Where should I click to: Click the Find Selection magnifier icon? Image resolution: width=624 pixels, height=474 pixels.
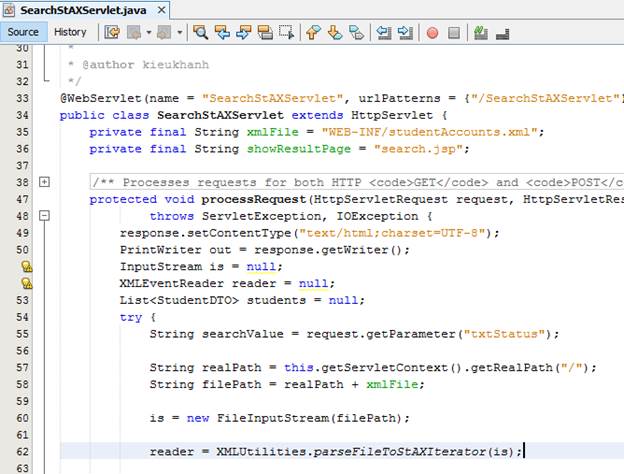(x=200, y=32)
